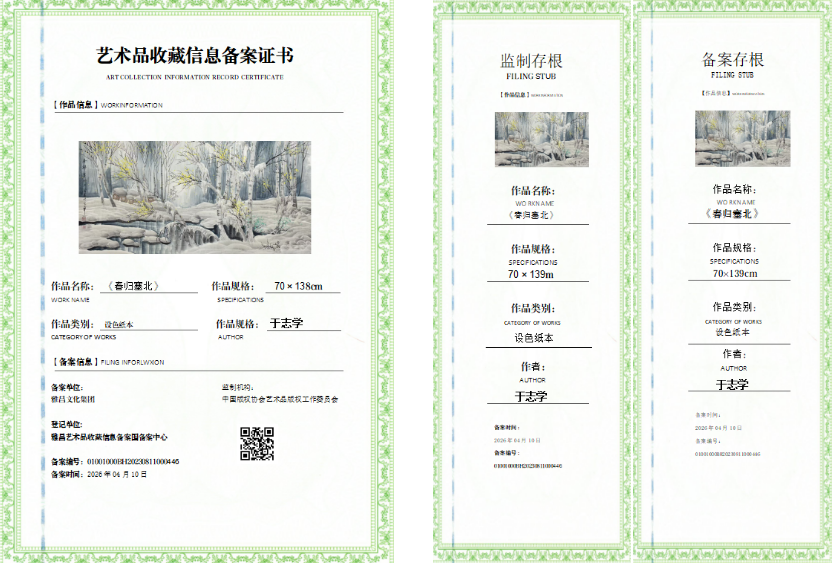The width and height of the screenshot is (833, 563).
Task: Select the painting thumbnail in the 监制存根 stub
Action: pyautogui.click(x=541, y=139)
